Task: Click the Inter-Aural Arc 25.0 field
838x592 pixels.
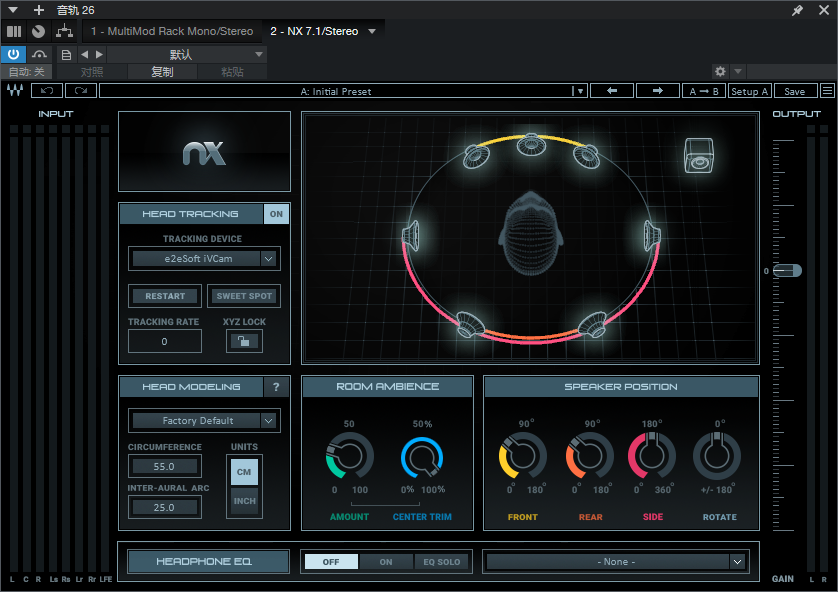Action: pos(165,508)
